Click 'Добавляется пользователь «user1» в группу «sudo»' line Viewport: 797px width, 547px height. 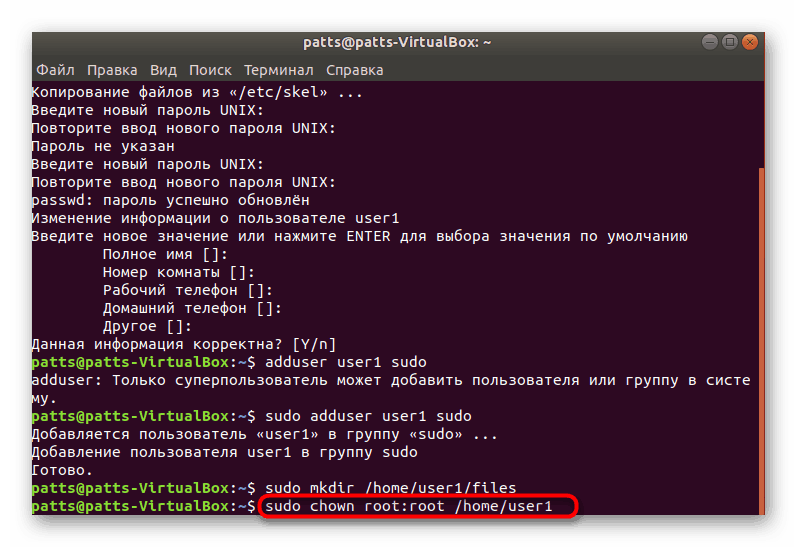264,435
